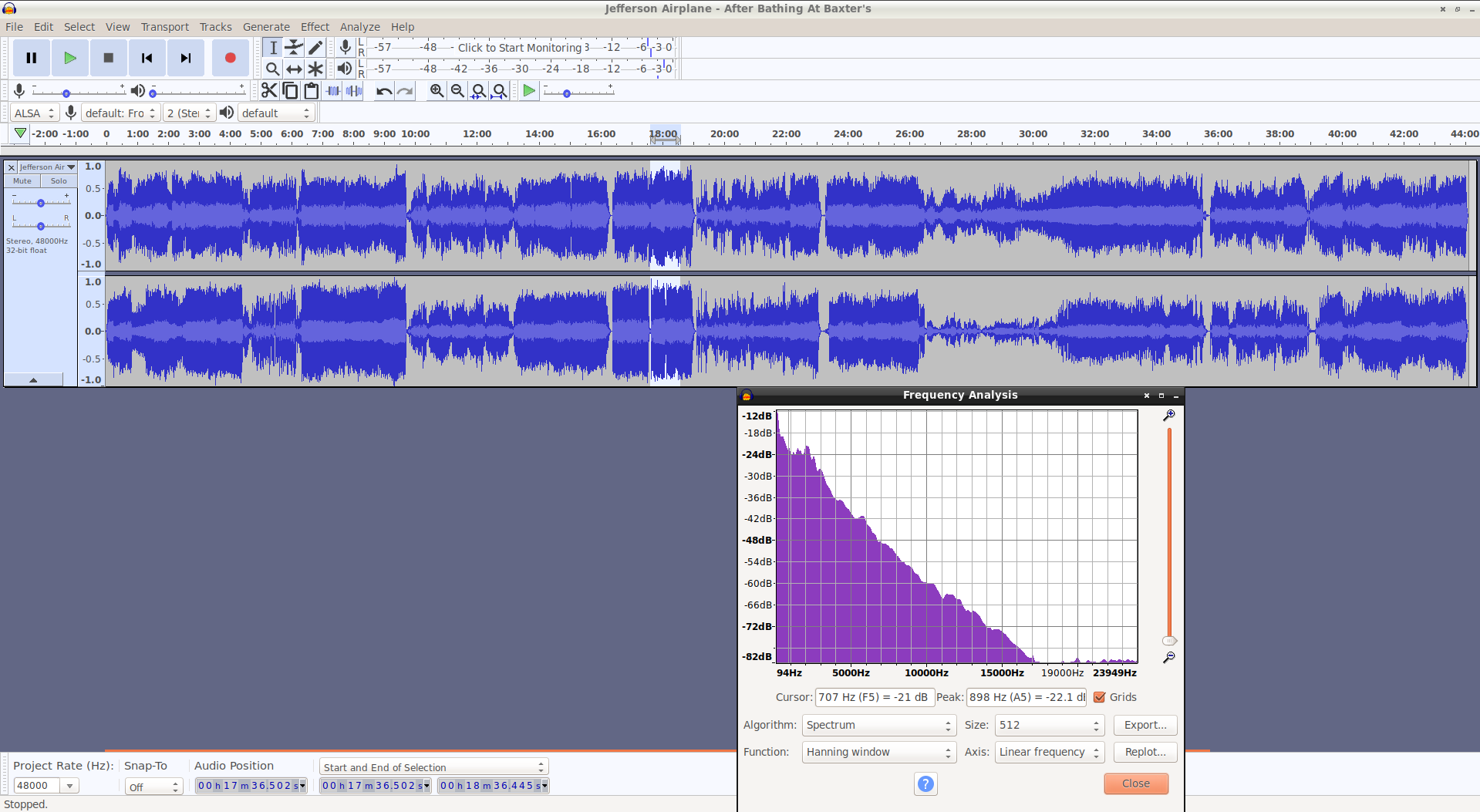Skip to end of the project
Screen dimensions: 1480x812
coord(186,58)
